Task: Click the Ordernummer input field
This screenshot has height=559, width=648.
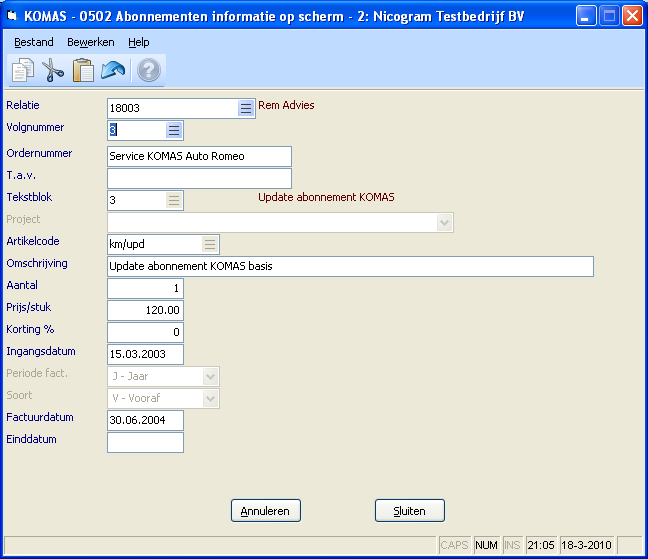Action: point(199,156)
